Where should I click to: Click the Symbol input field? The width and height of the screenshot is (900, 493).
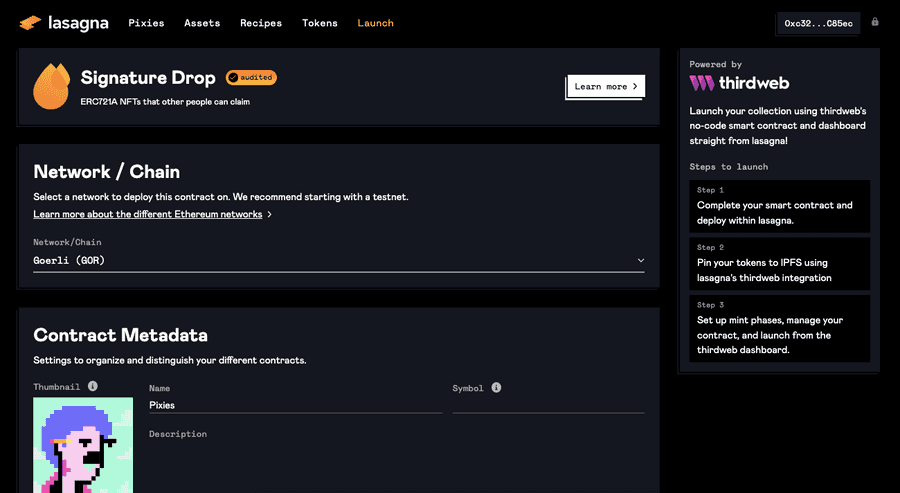pos(548,405)
